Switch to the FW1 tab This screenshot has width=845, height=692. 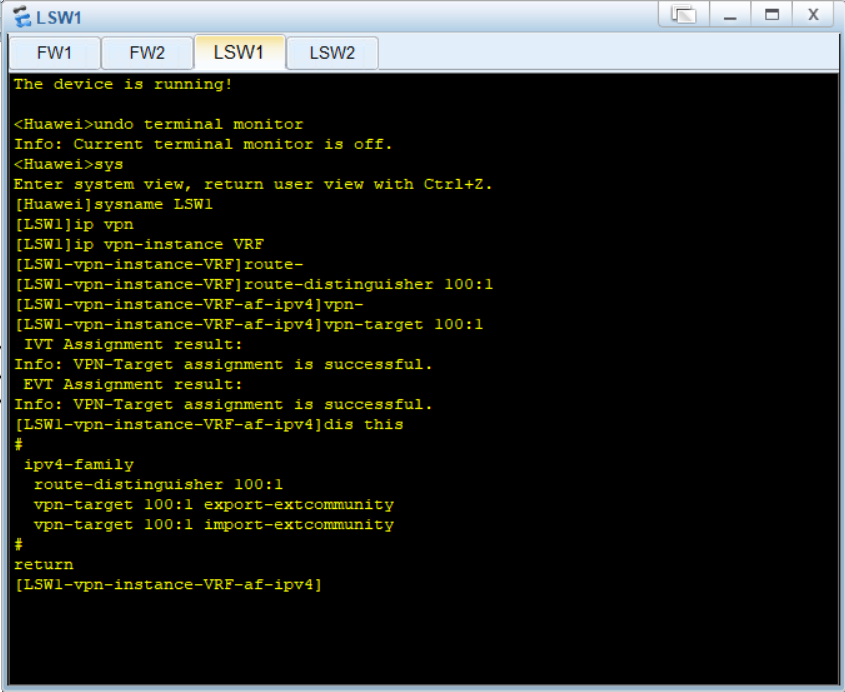pyautogui.click(x=54, y=53)
